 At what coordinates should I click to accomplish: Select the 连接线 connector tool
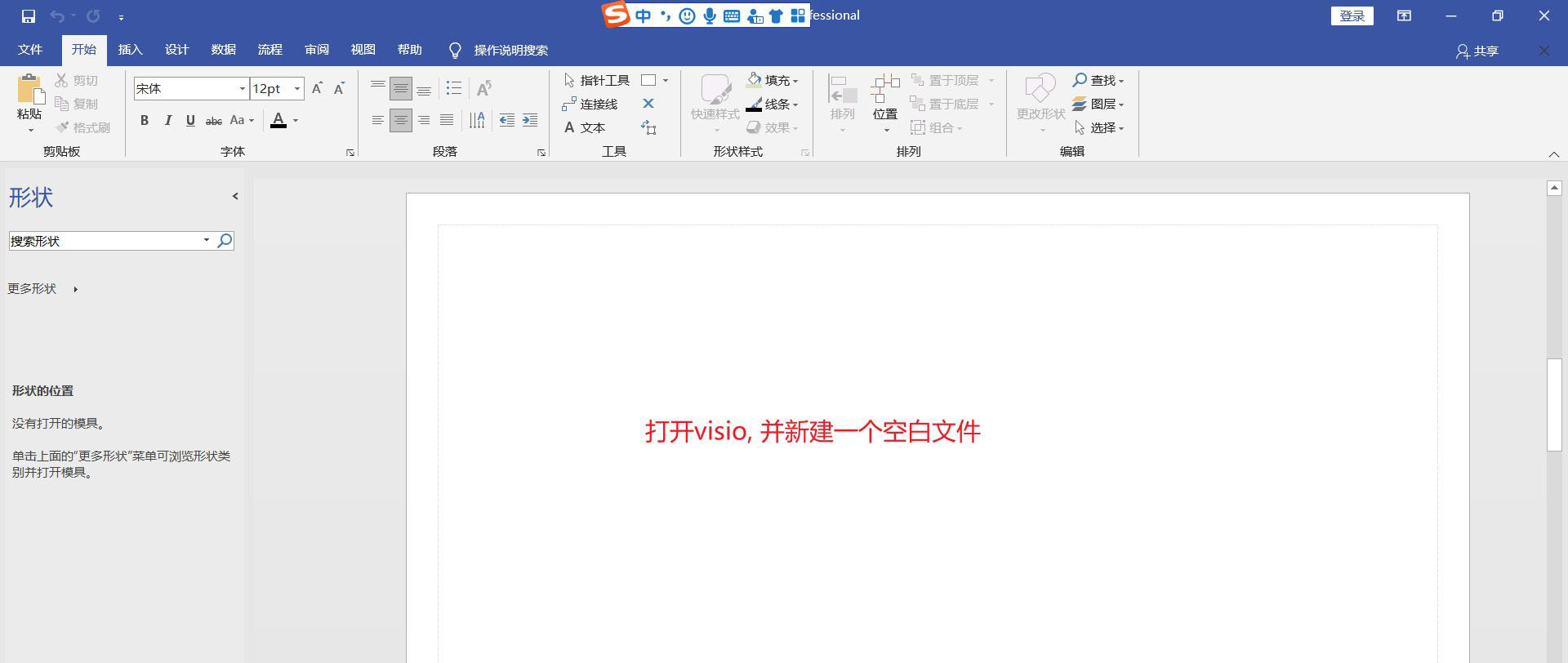click(590, 104)
